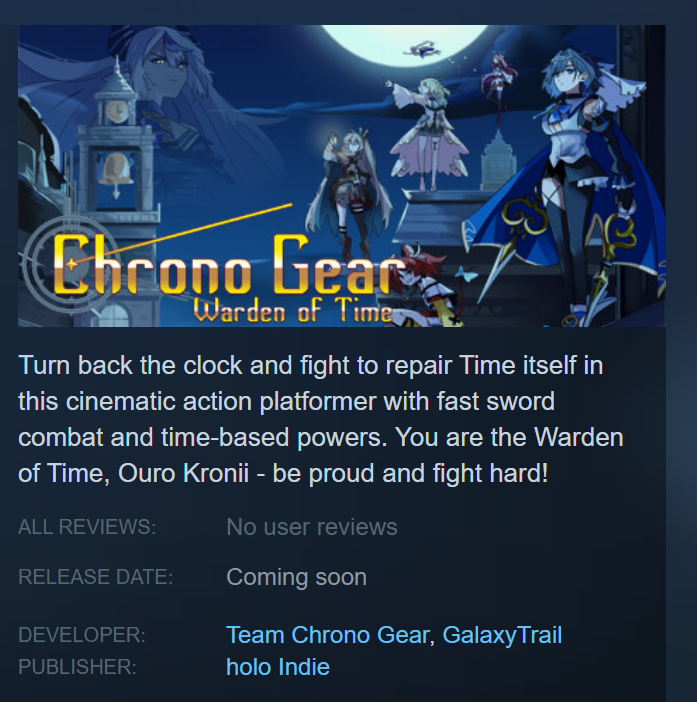This screenshot has width=697, height=702.
Task: Open the holo Indie publisher link
Action: tap(278, 667)
